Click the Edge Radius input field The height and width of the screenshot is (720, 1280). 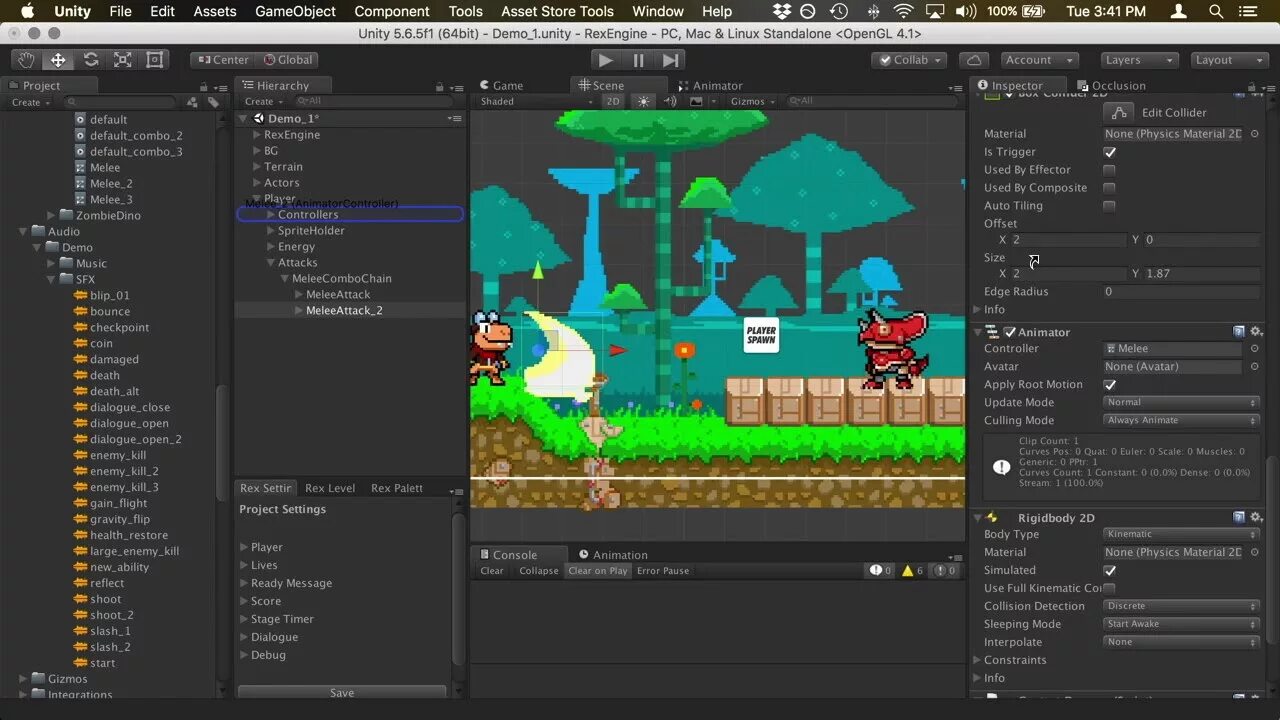(x=1181, y=292)
